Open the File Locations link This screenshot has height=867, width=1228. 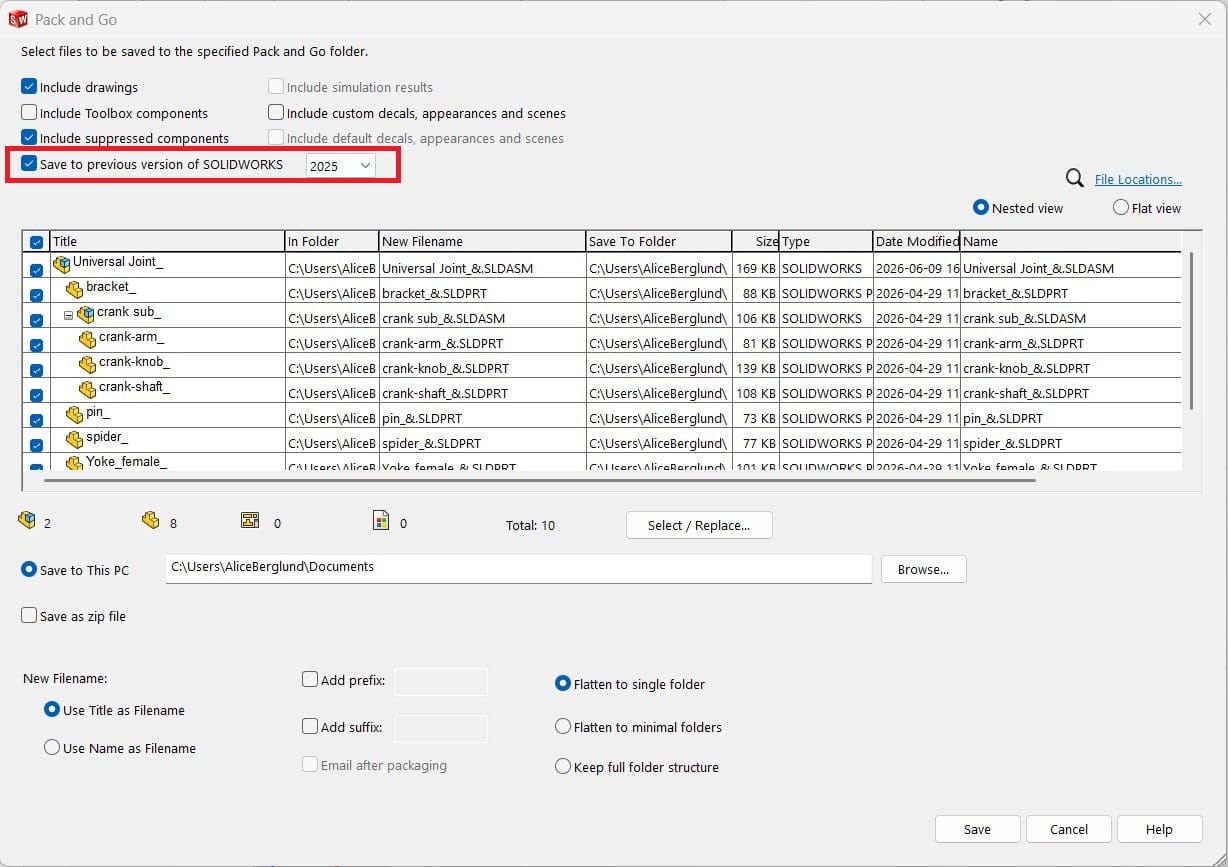click(x=1138, y=179)
